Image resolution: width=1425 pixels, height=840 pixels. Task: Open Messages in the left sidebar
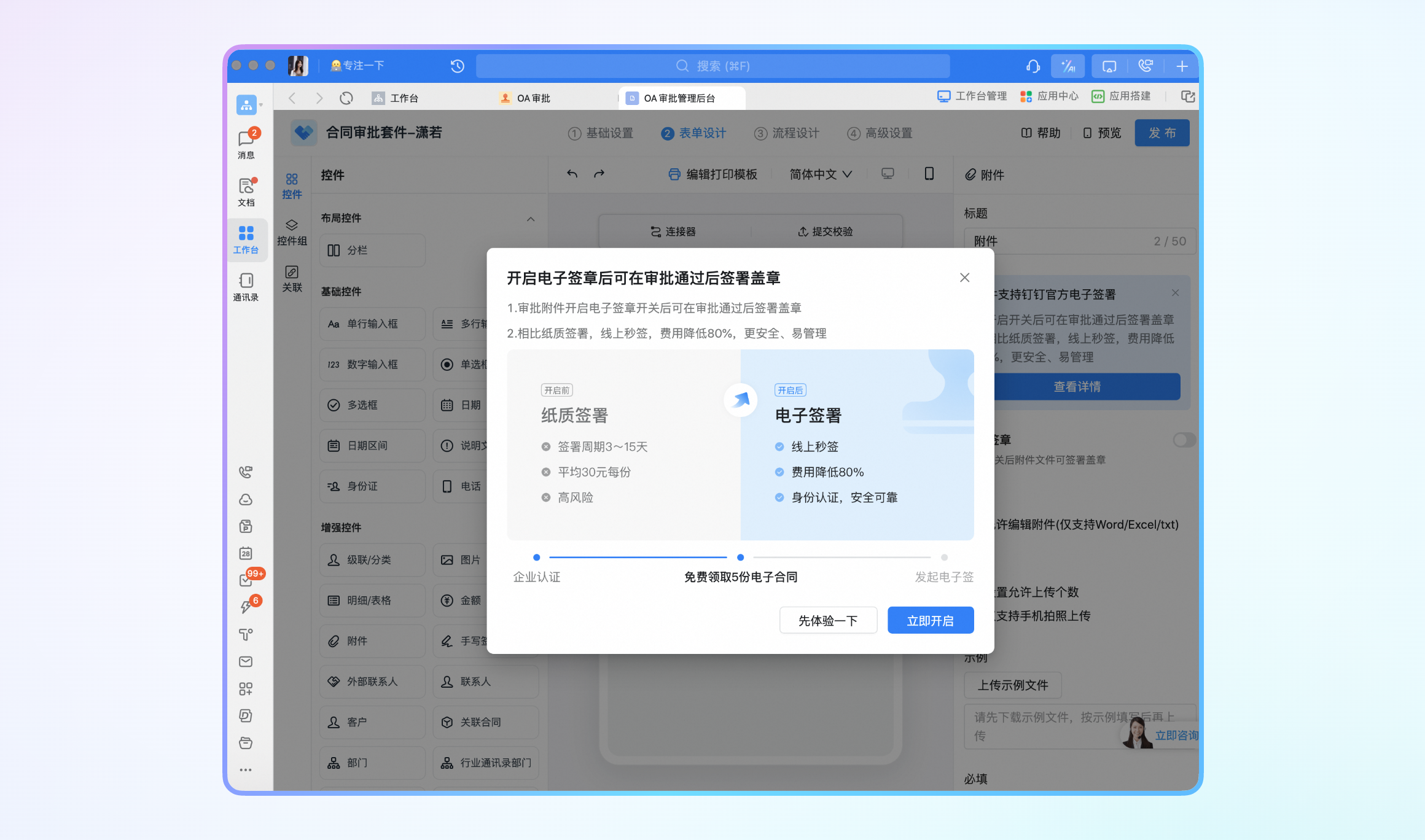(x=246, y=144)
